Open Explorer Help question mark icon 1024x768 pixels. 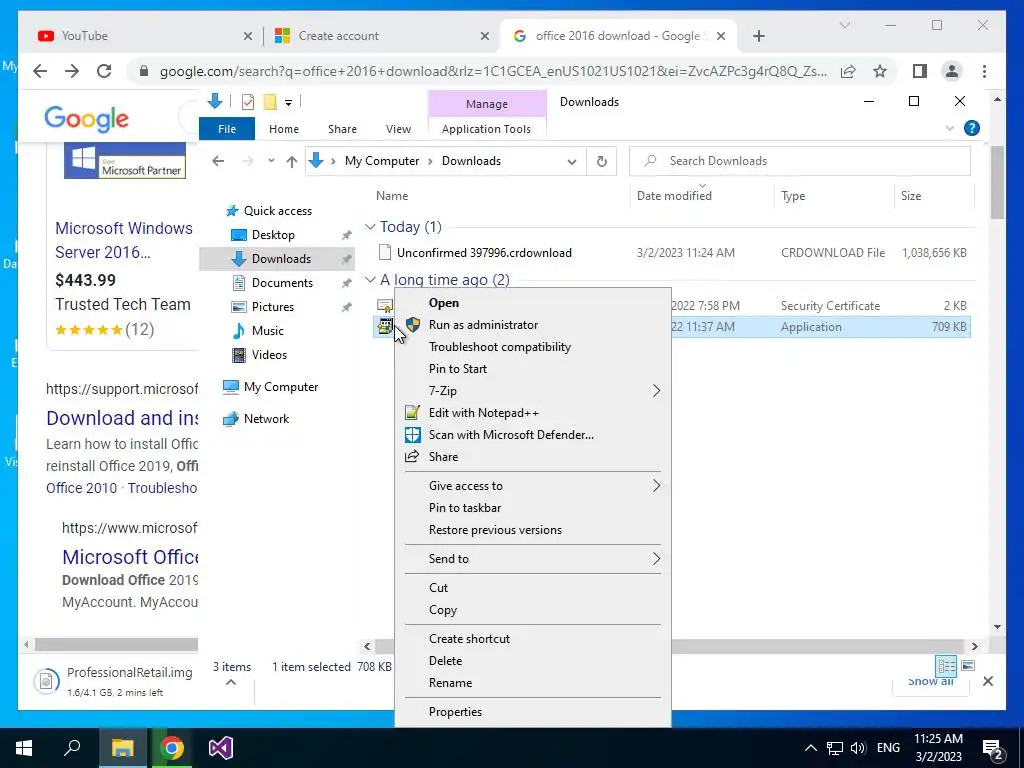tap(972, 129)
